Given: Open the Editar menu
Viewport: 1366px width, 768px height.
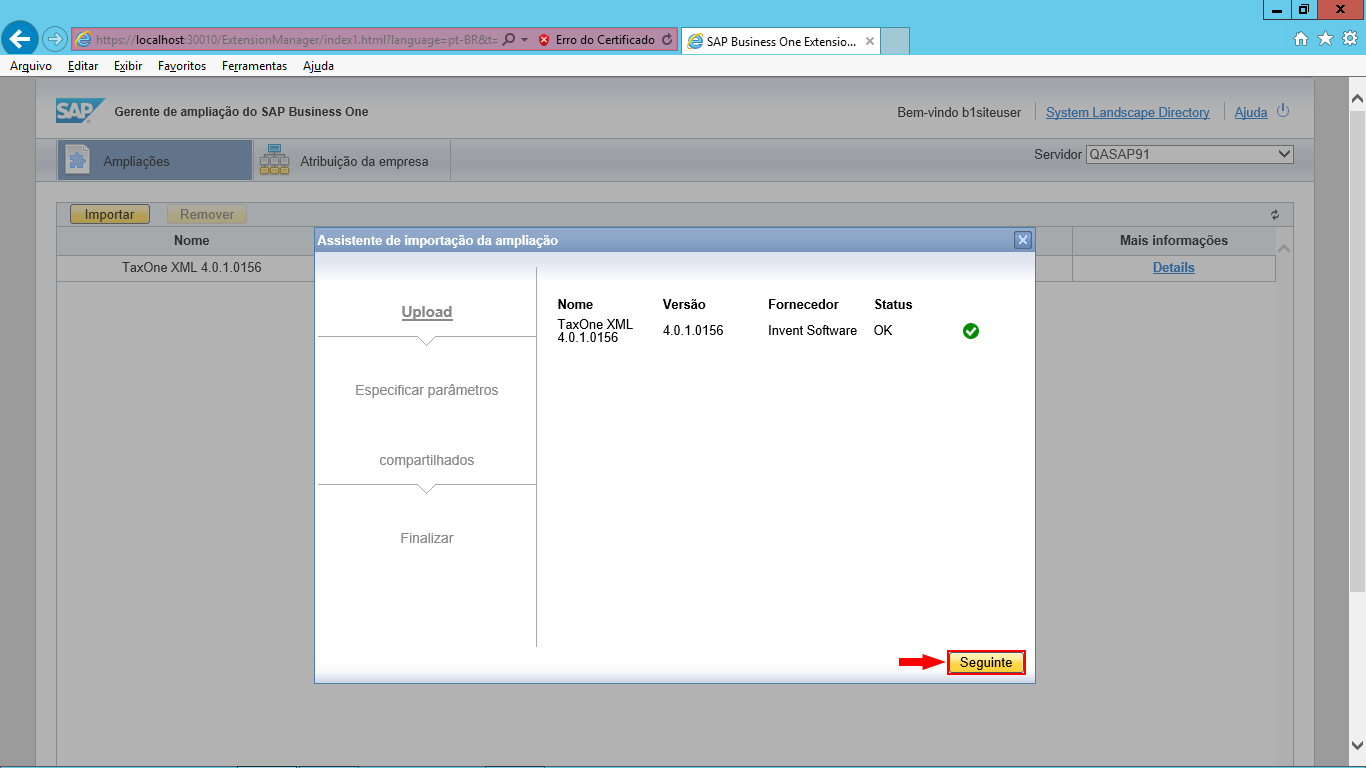Looking at the screenshot, I should [83, 66].
